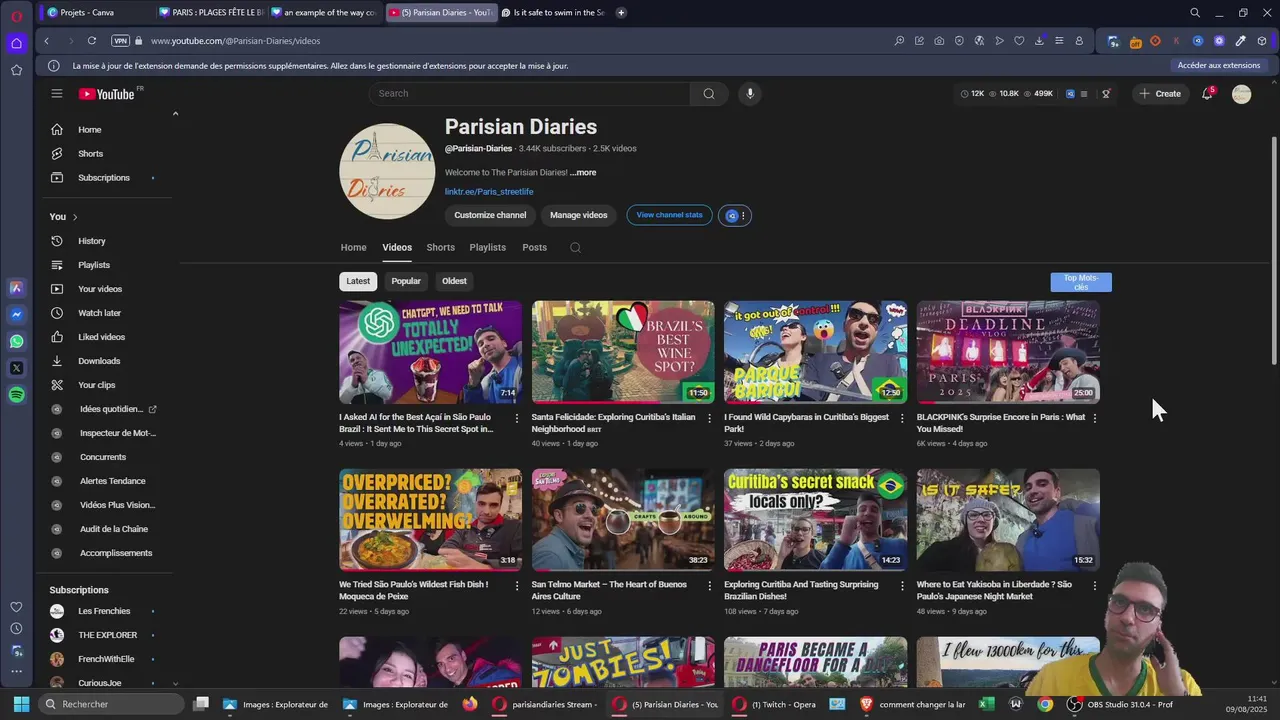Select the Oldest filter chip
1280x720 pixels.
coord(454,281)
